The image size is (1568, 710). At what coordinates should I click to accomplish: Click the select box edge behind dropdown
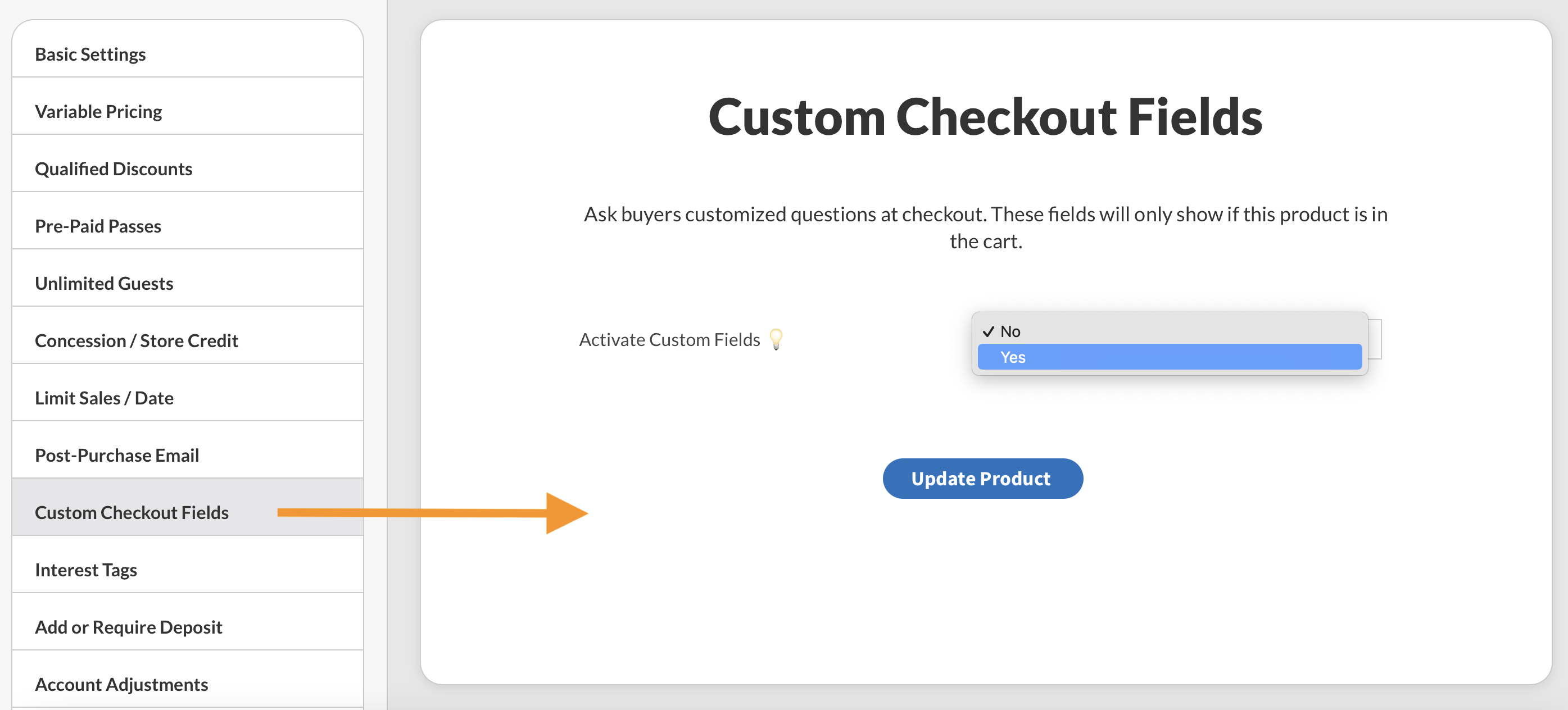pos(1375,339)
